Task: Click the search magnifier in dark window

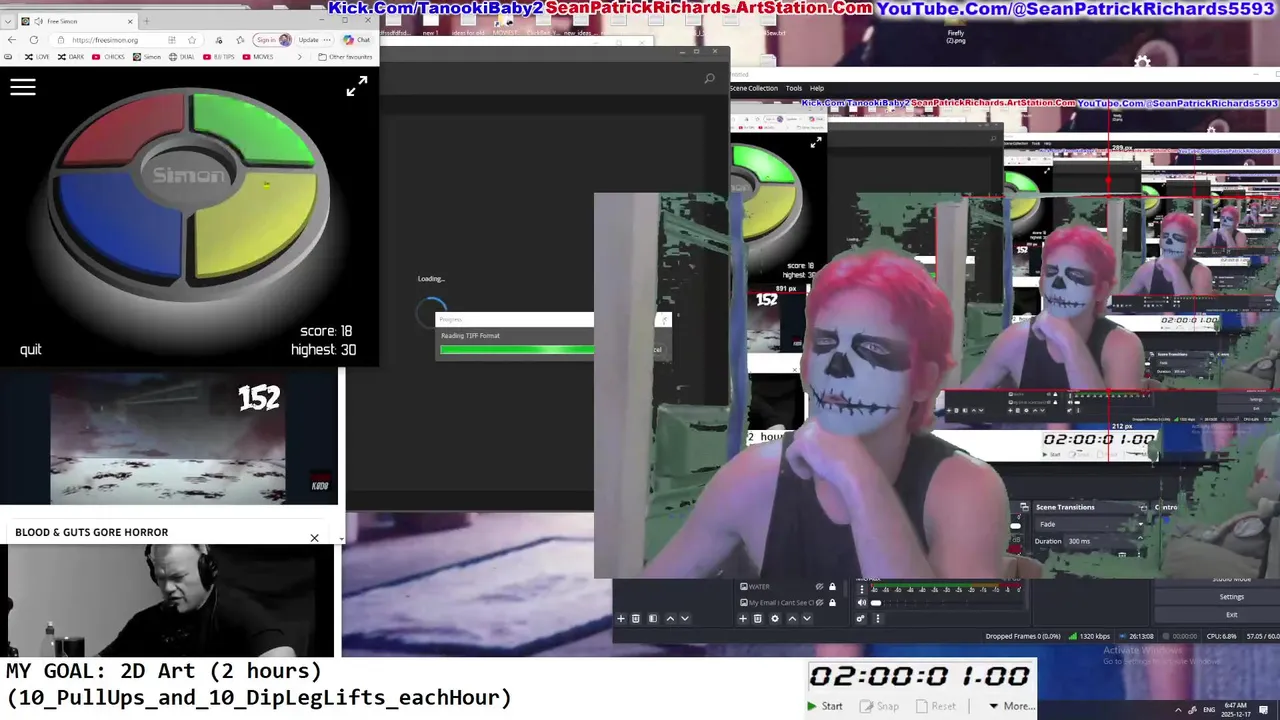Action: (x=709, y=78)
